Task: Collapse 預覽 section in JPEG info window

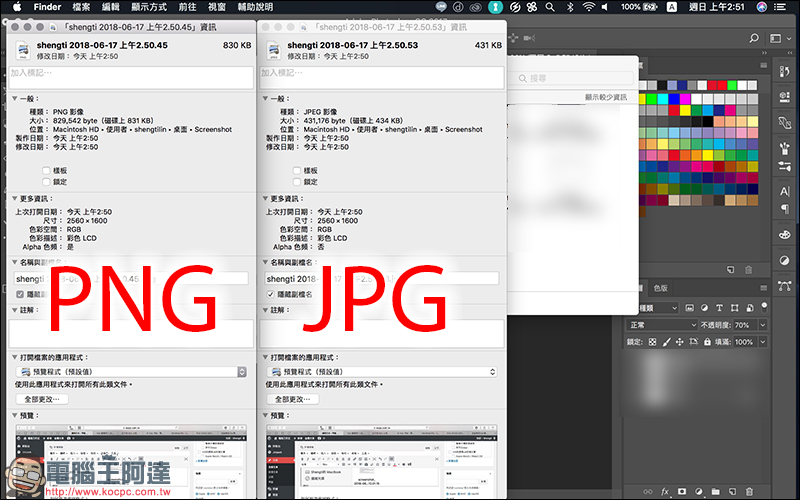Action: 265,415
